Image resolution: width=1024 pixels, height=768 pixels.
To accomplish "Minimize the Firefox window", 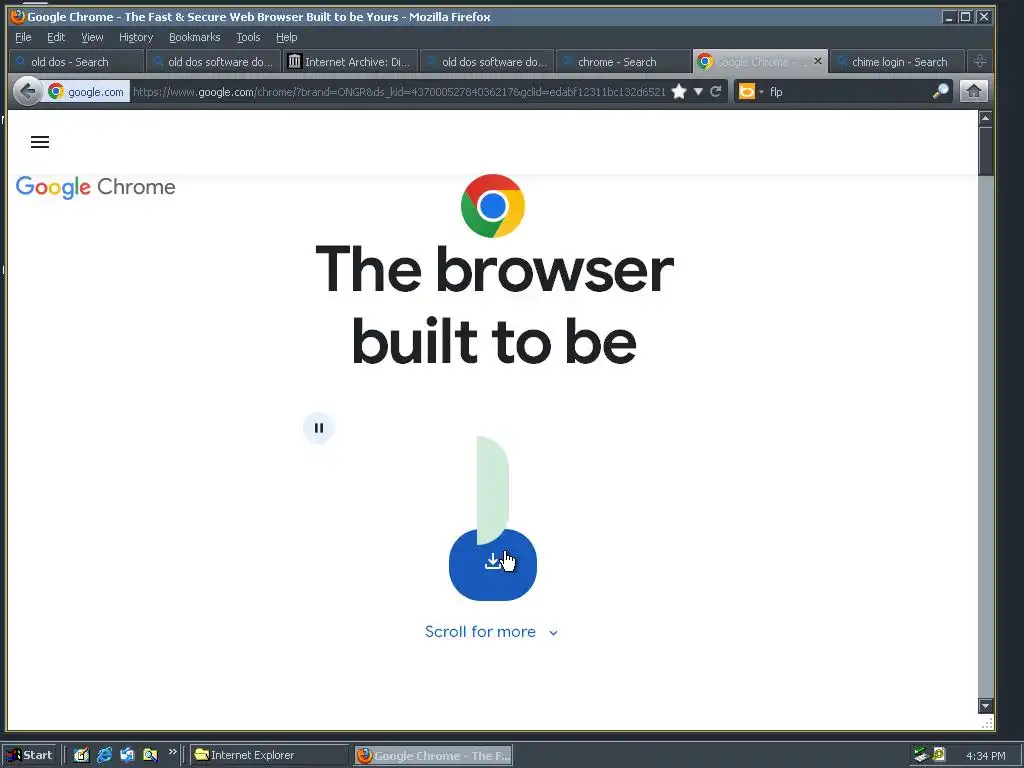I will point(949,16).
